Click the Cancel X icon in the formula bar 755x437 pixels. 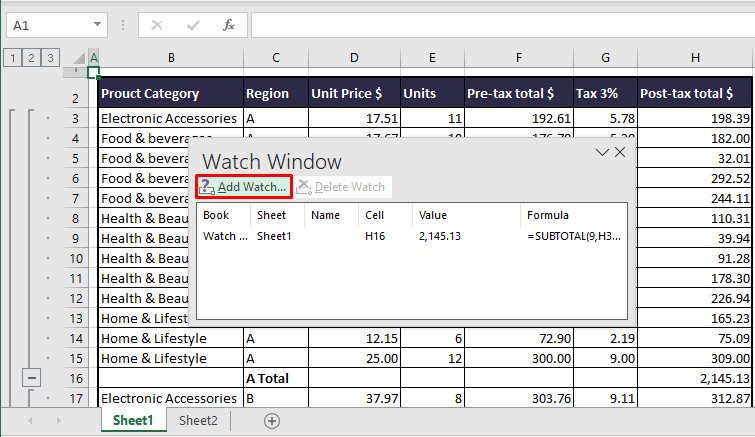[157, 25]
